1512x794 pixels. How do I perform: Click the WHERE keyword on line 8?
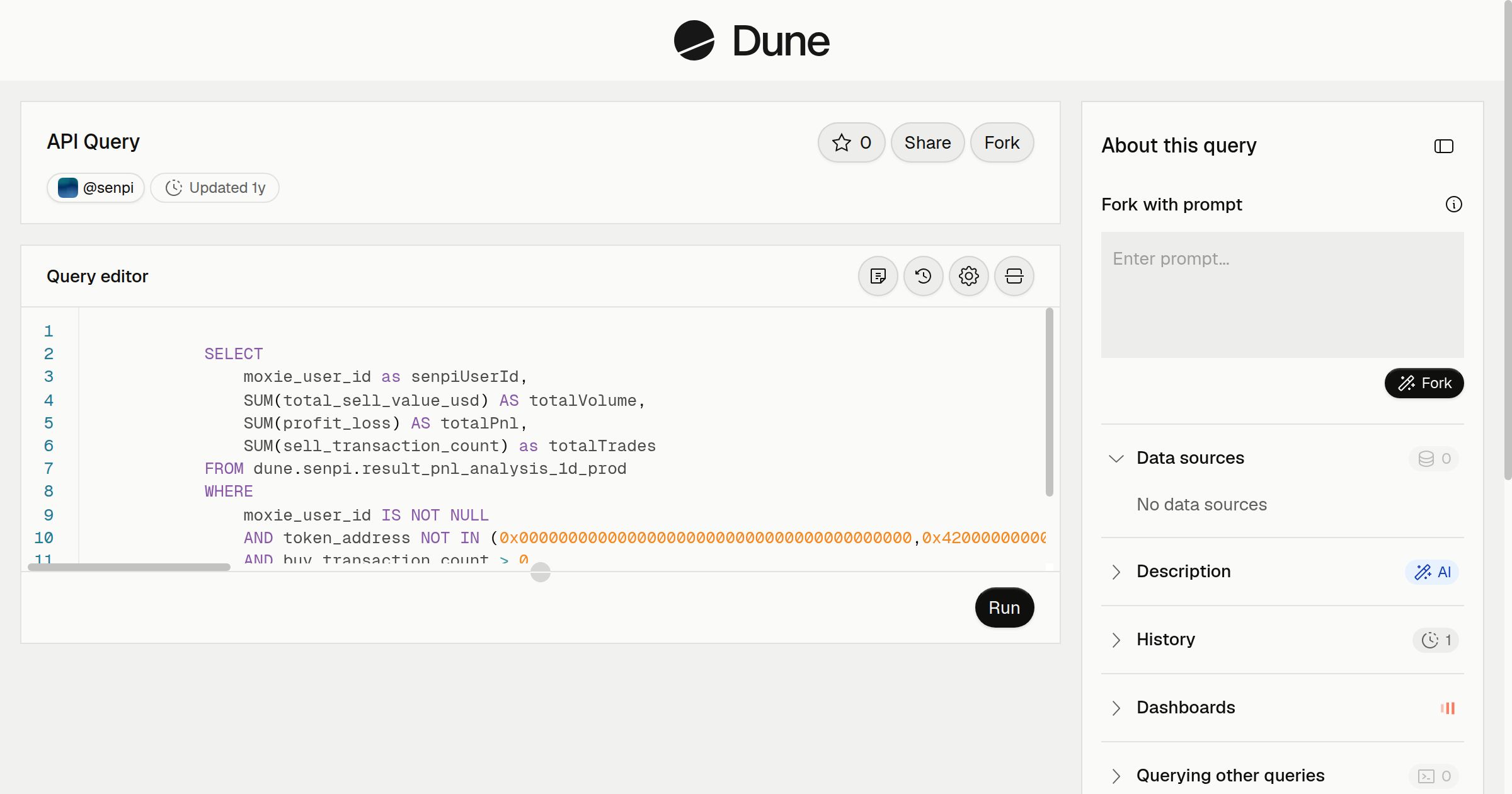pyautogui.click(x=229, y=492)
